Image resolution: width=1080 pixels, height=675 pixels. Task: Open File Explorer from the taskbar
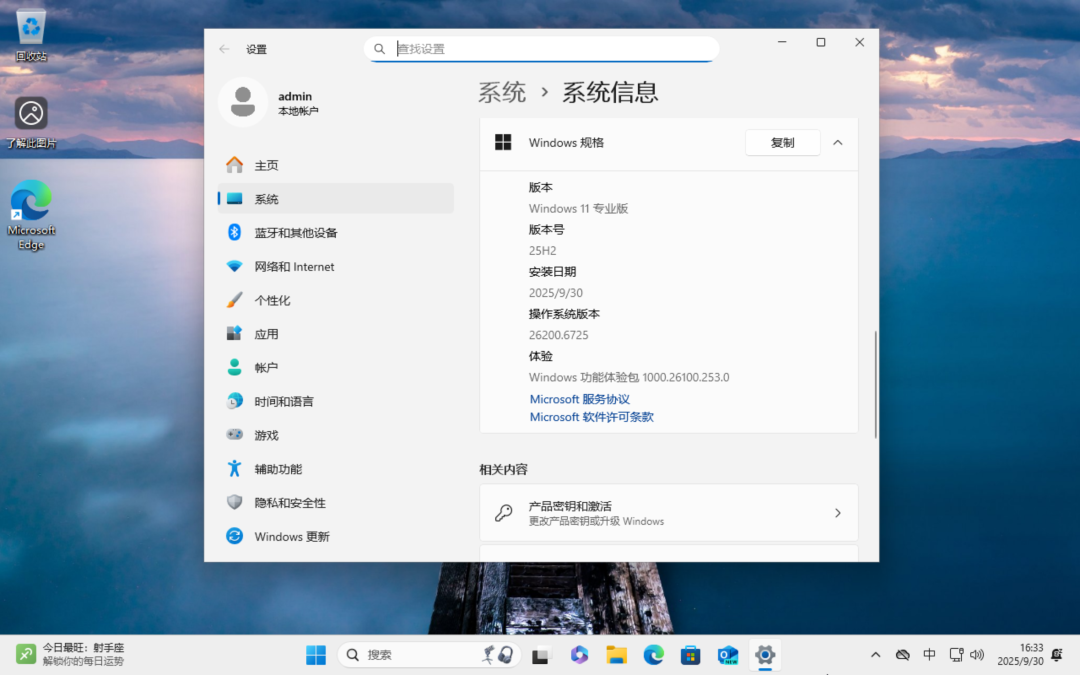click(x=617, y=655)
